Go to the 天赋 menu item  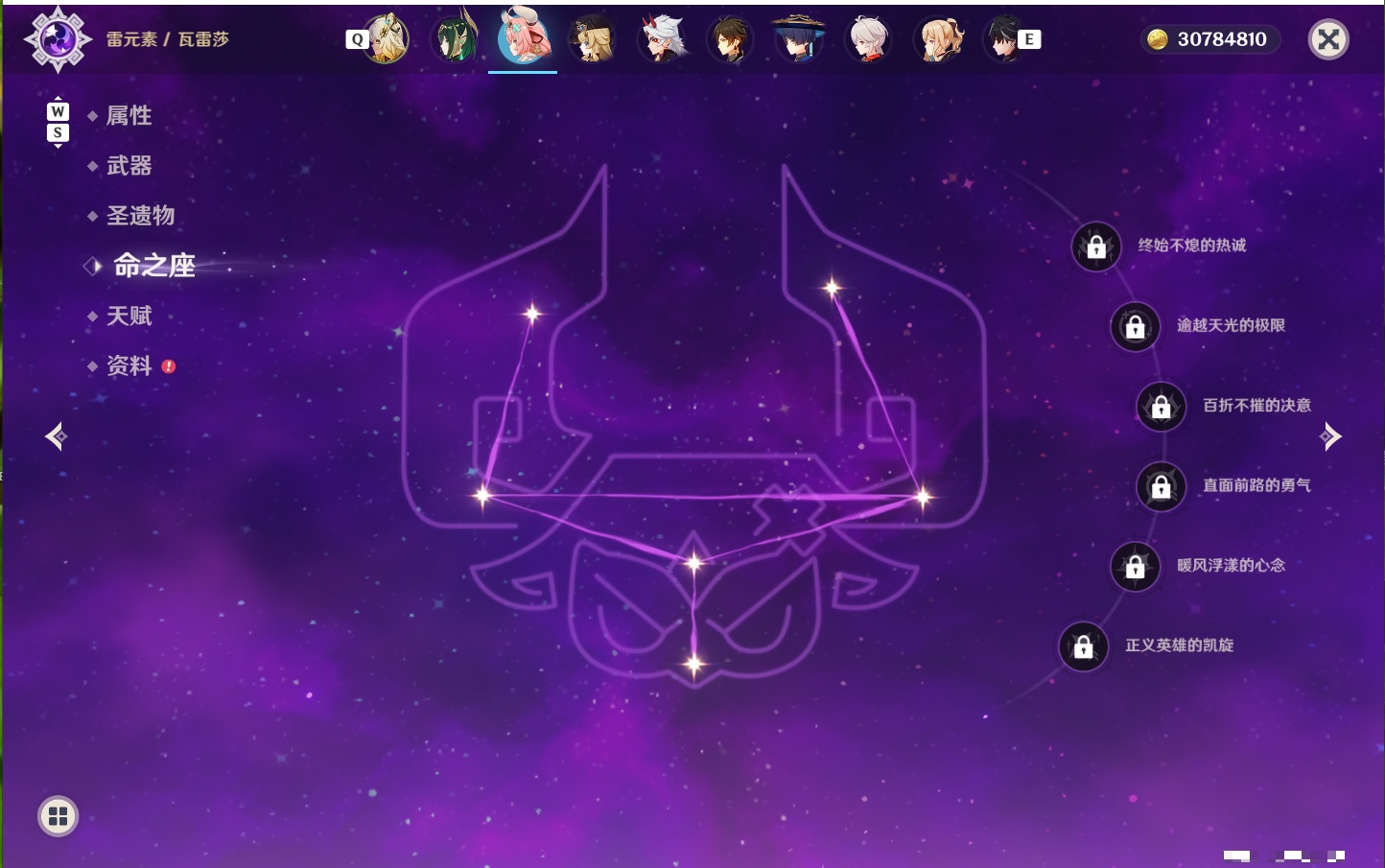click(129, 316)
